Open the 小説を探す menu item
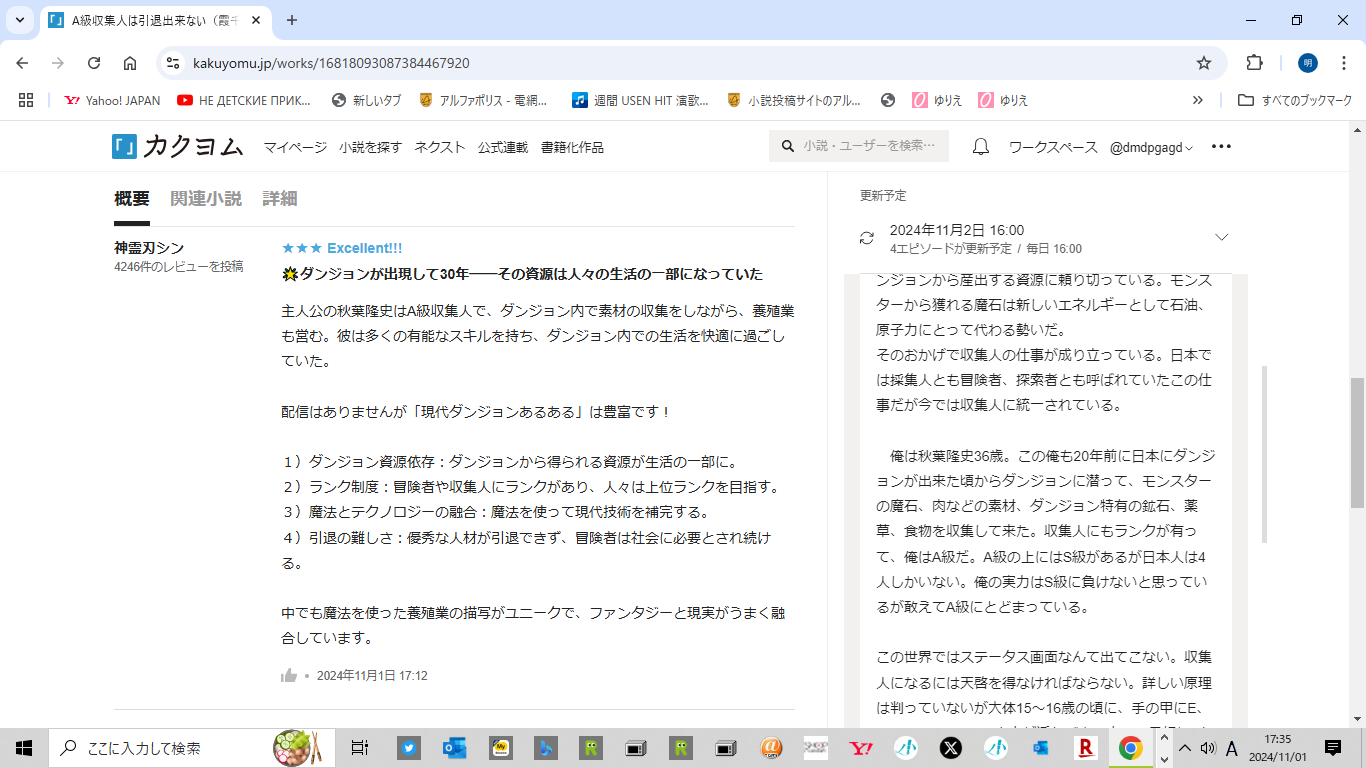Viewport: 1366px width, 768px height. pos(370,147)
